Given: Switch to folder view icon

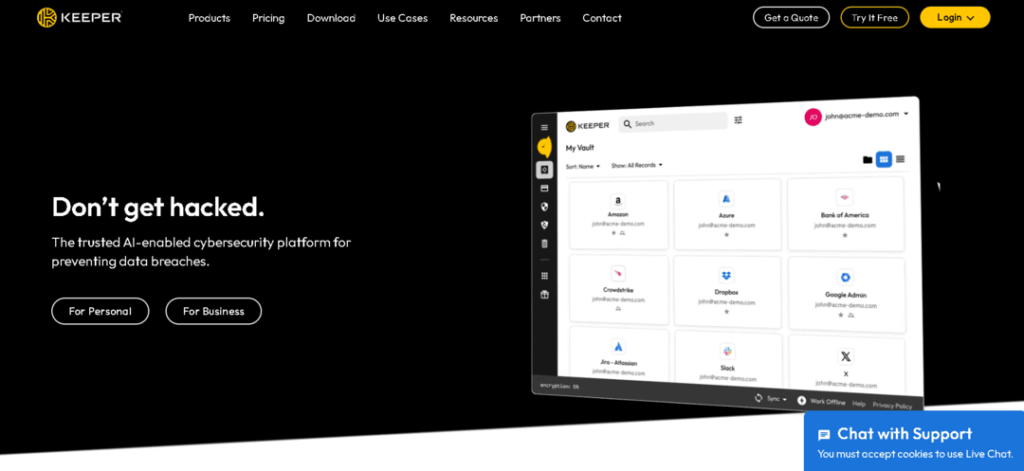Looking at the screenshot, I should pyautogui.click(x=867, y=159).
